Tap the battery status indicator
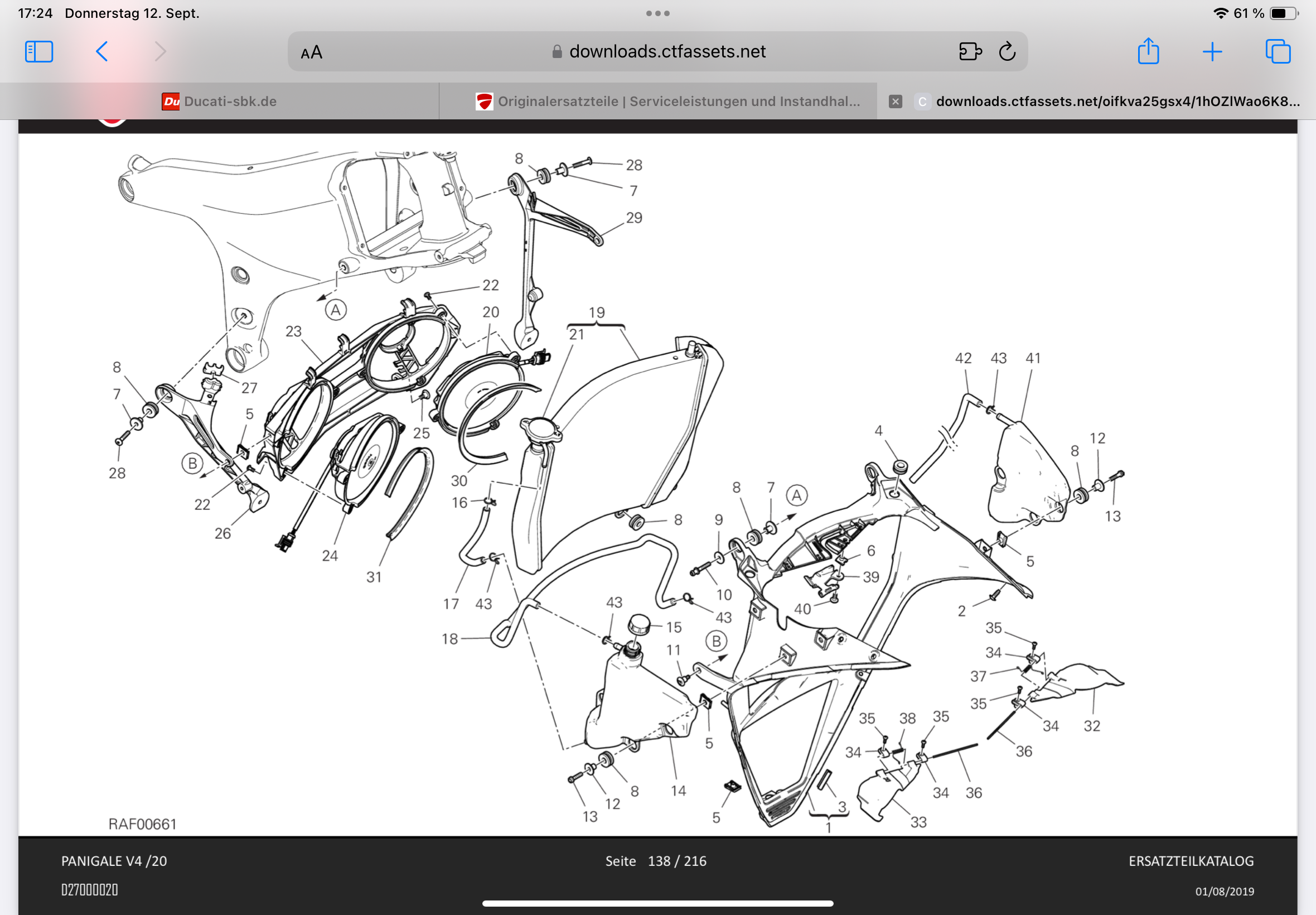Viewport: 1316px width, 915px height. pyautogui.click(x=1284, y=13)
